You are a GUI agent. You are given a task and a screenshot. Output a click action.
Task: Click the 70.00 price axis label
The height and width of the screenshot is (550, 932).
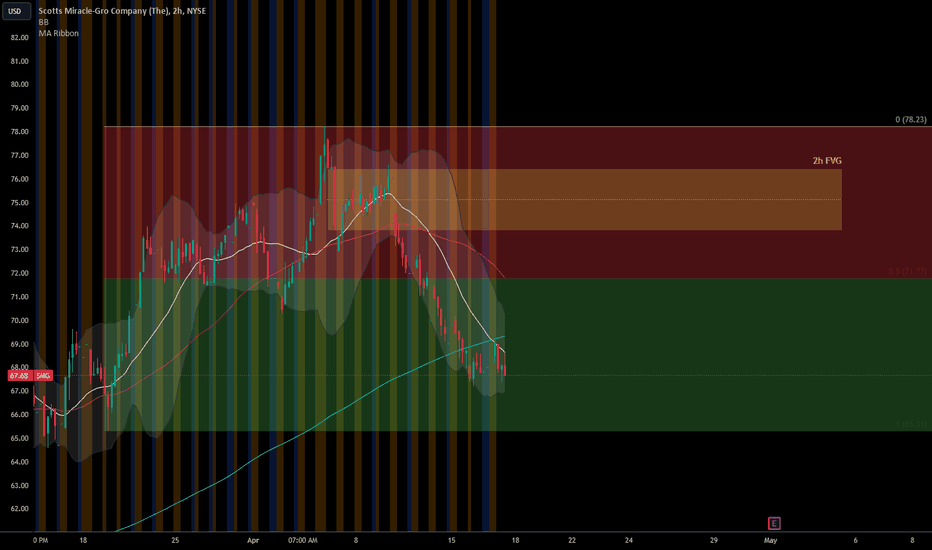point(20,320)
